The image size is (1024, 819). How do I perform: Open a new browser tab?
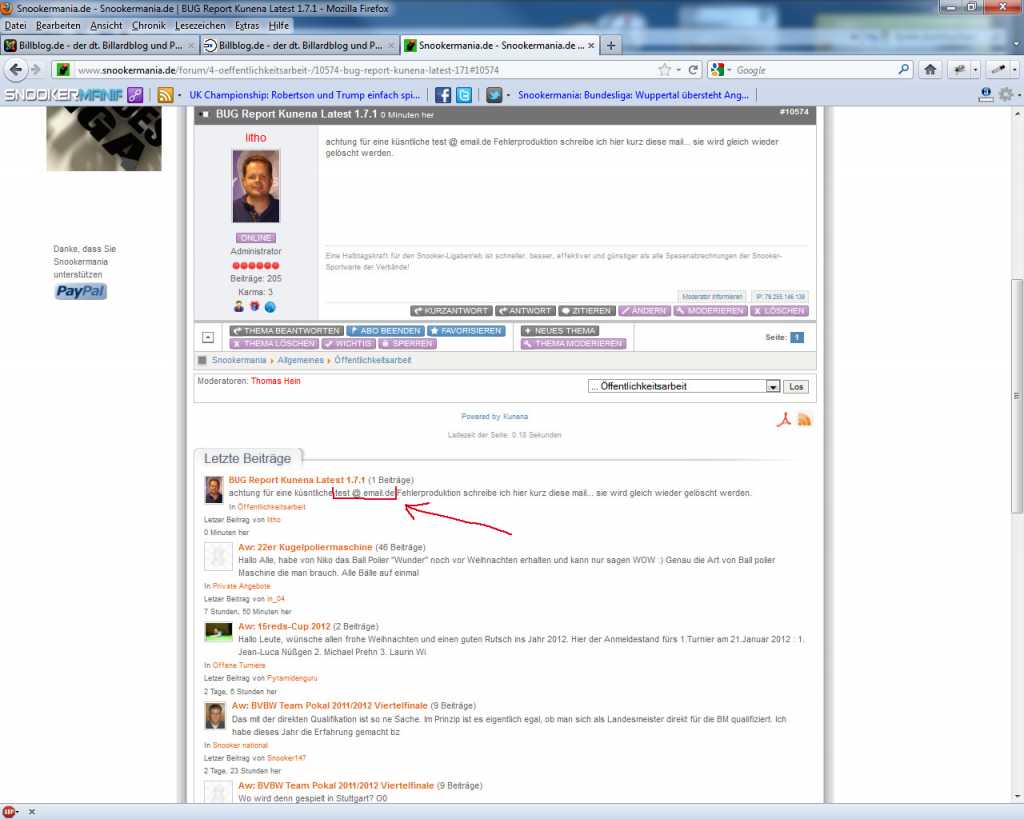[x=611, y=45]
